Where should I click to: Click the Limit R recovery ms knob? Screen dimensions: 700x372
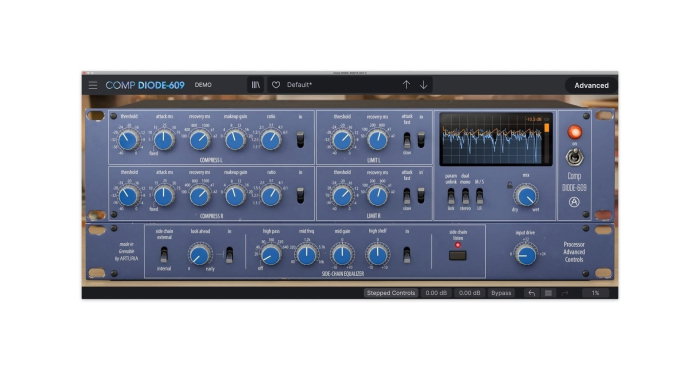pos(378,196)
